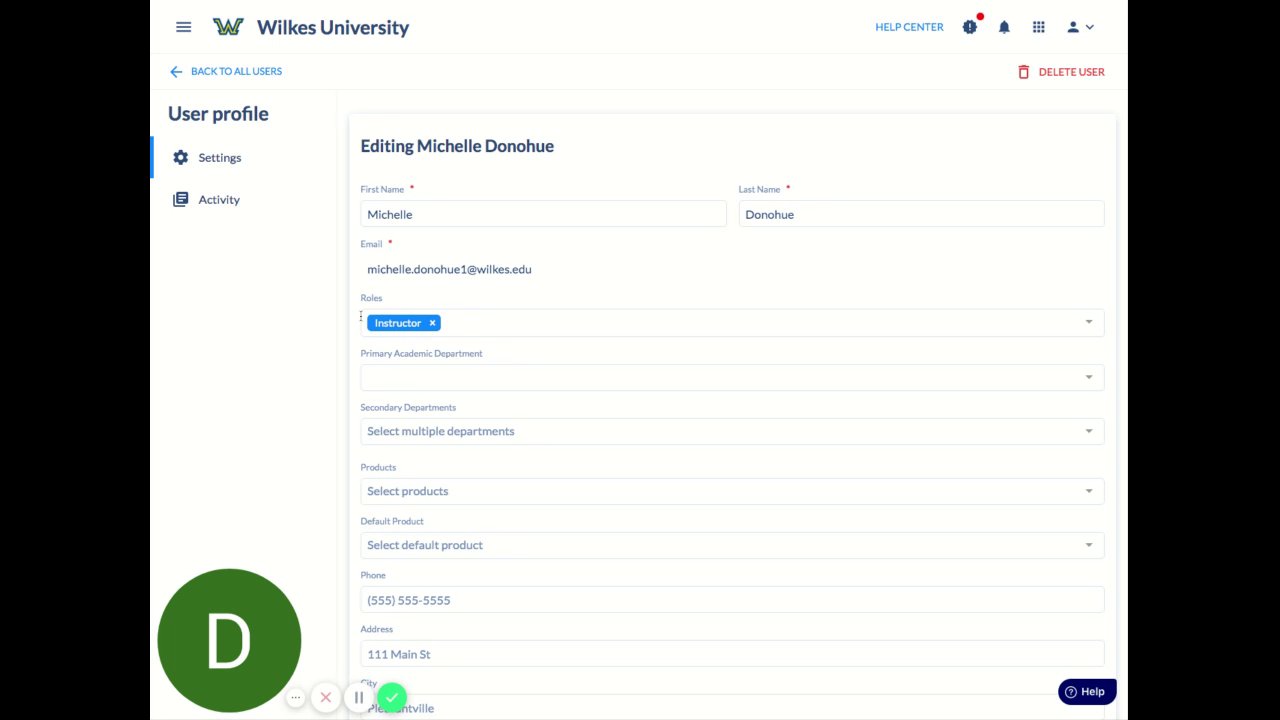
Task: Click the 'Editing Michelle Donohue' heading
Action: pos(457,146)
